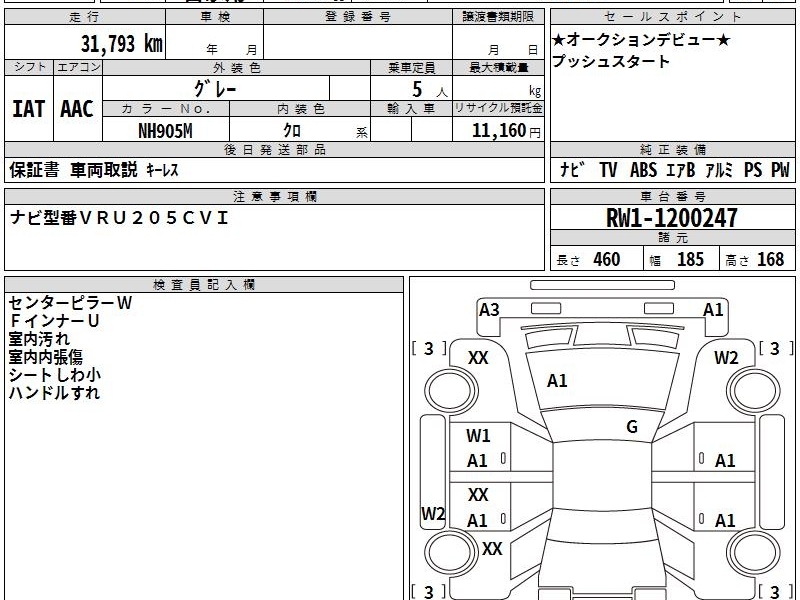Screen dimensions: 800x600
Task: Click the 外装色 header cell
Action: pyautogui.click(x=237, y=68)
